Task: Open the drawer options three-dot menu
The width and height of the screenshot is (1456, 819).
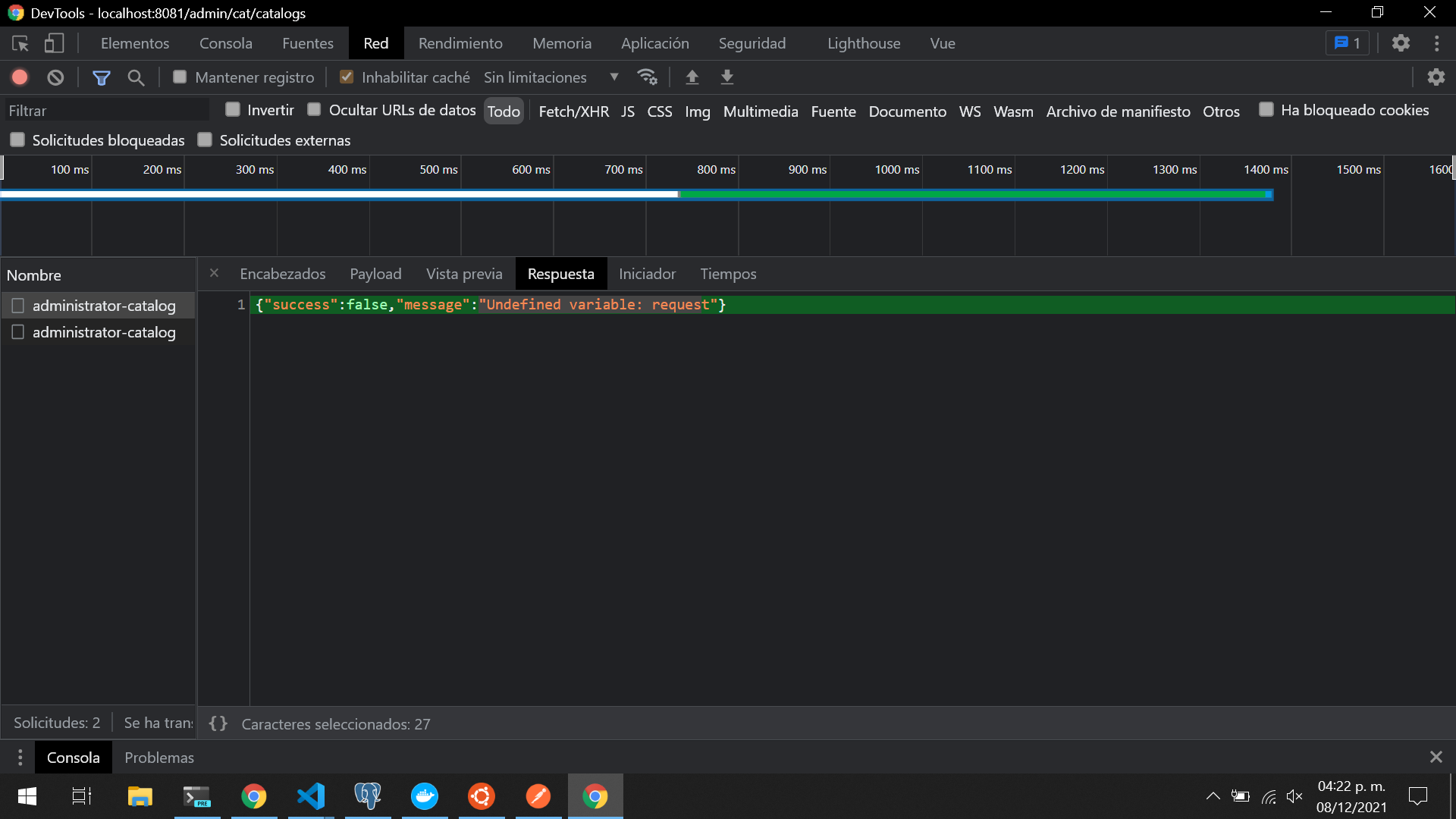Action: (x=20, y=757)
